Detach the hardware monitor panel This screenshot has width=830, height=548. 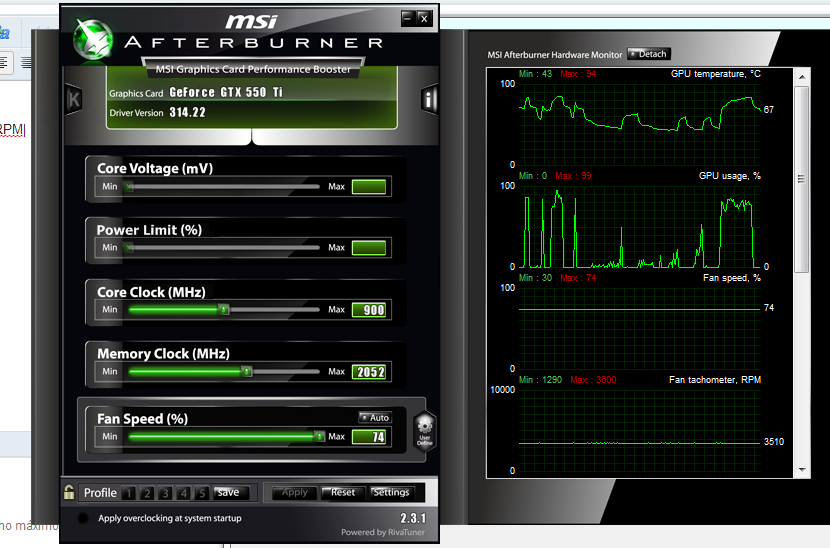[648, 54]
